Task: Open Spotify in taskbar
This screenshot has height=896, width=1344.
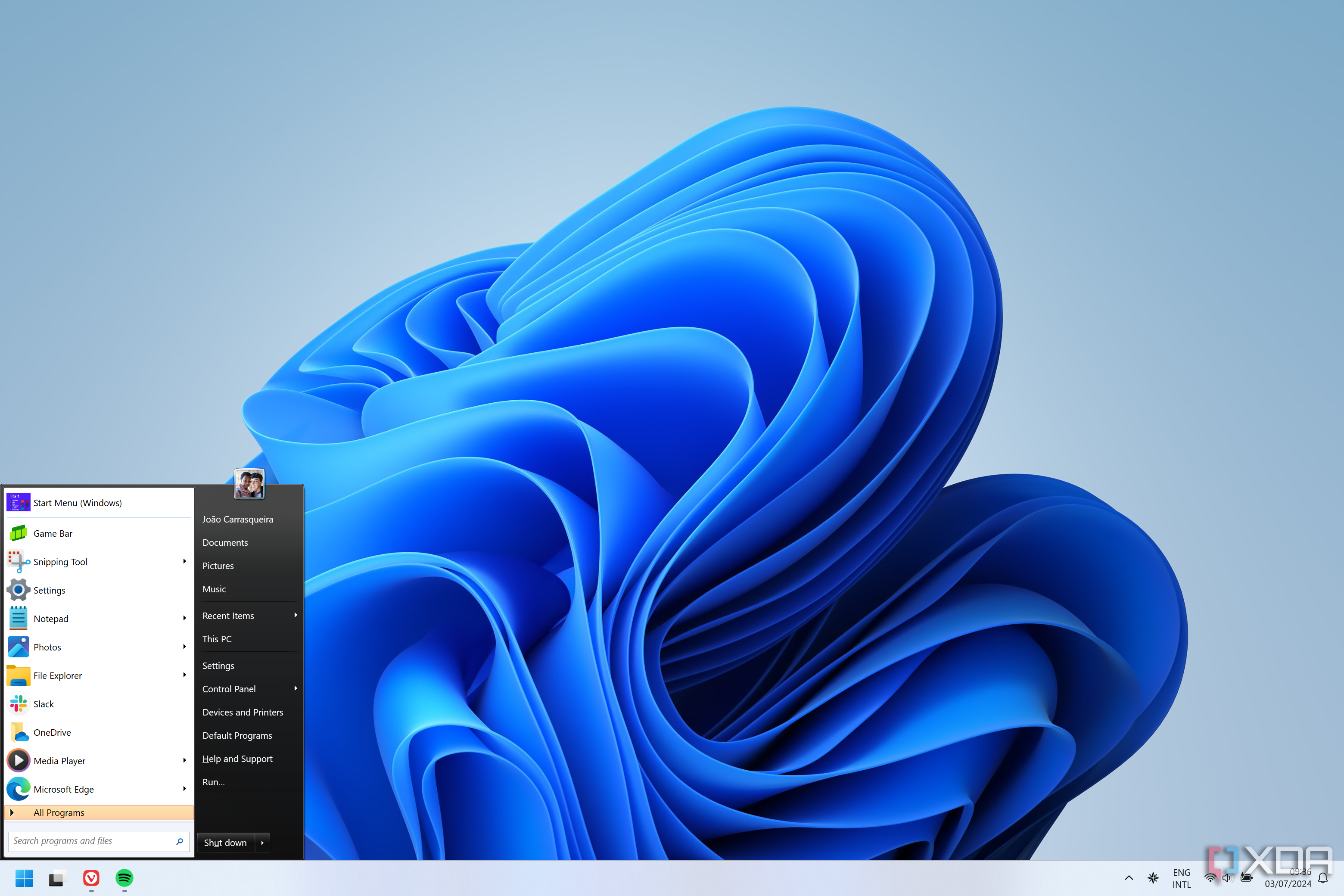Action: point(124,878)
